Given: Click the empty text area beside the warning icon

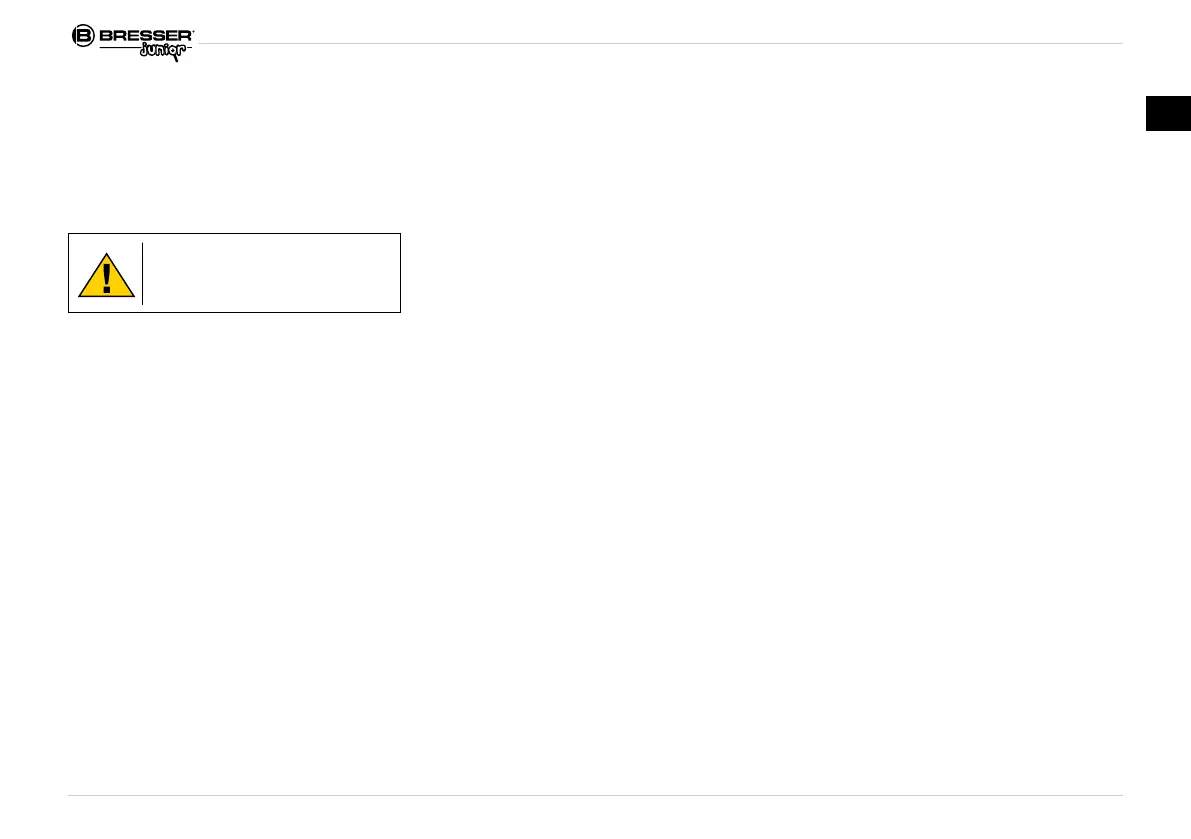Looking at the screenshot, I should click(x=270, y=273).
